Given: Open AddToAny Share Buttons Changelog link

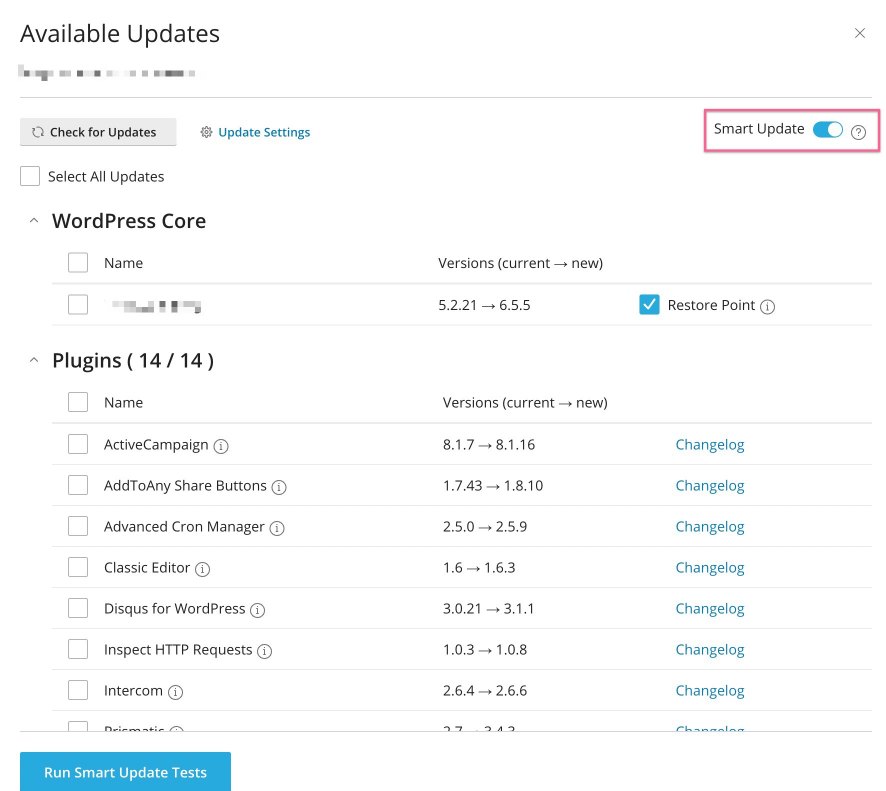Looking at the screenshot, I should [710, 486].
